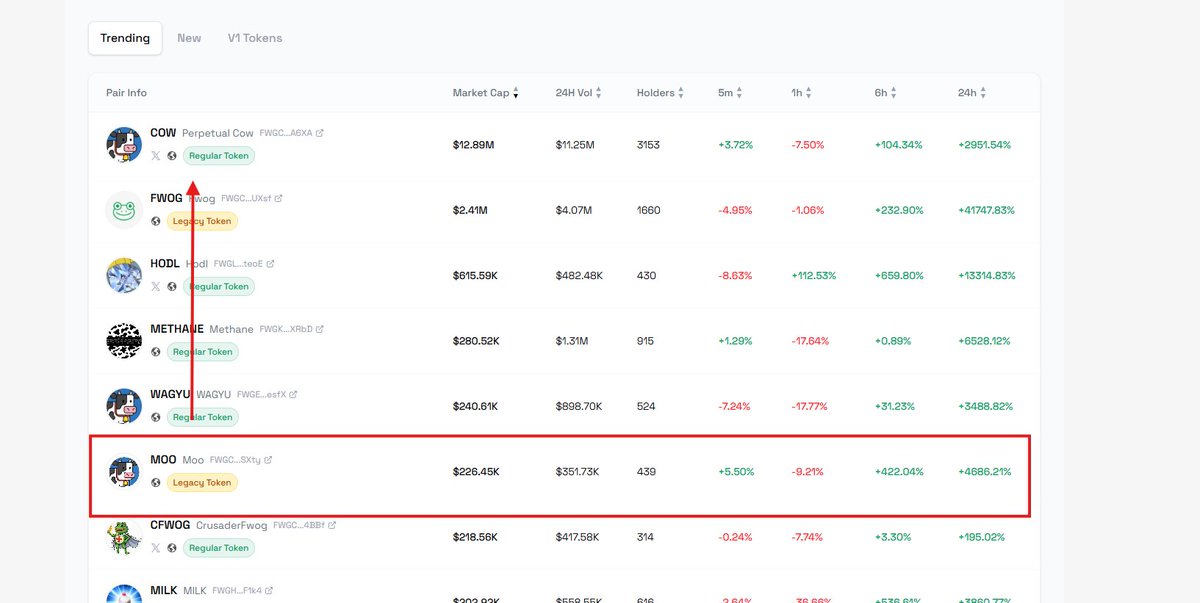Screen dimensions: 1200x603
Task: Open the website globe icon for CFWOG
Action: pyautogui.click(x=172, y=548)
